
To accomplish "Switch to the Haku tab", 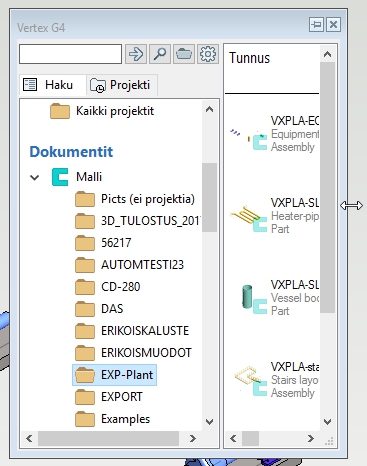I will point(53,85).
